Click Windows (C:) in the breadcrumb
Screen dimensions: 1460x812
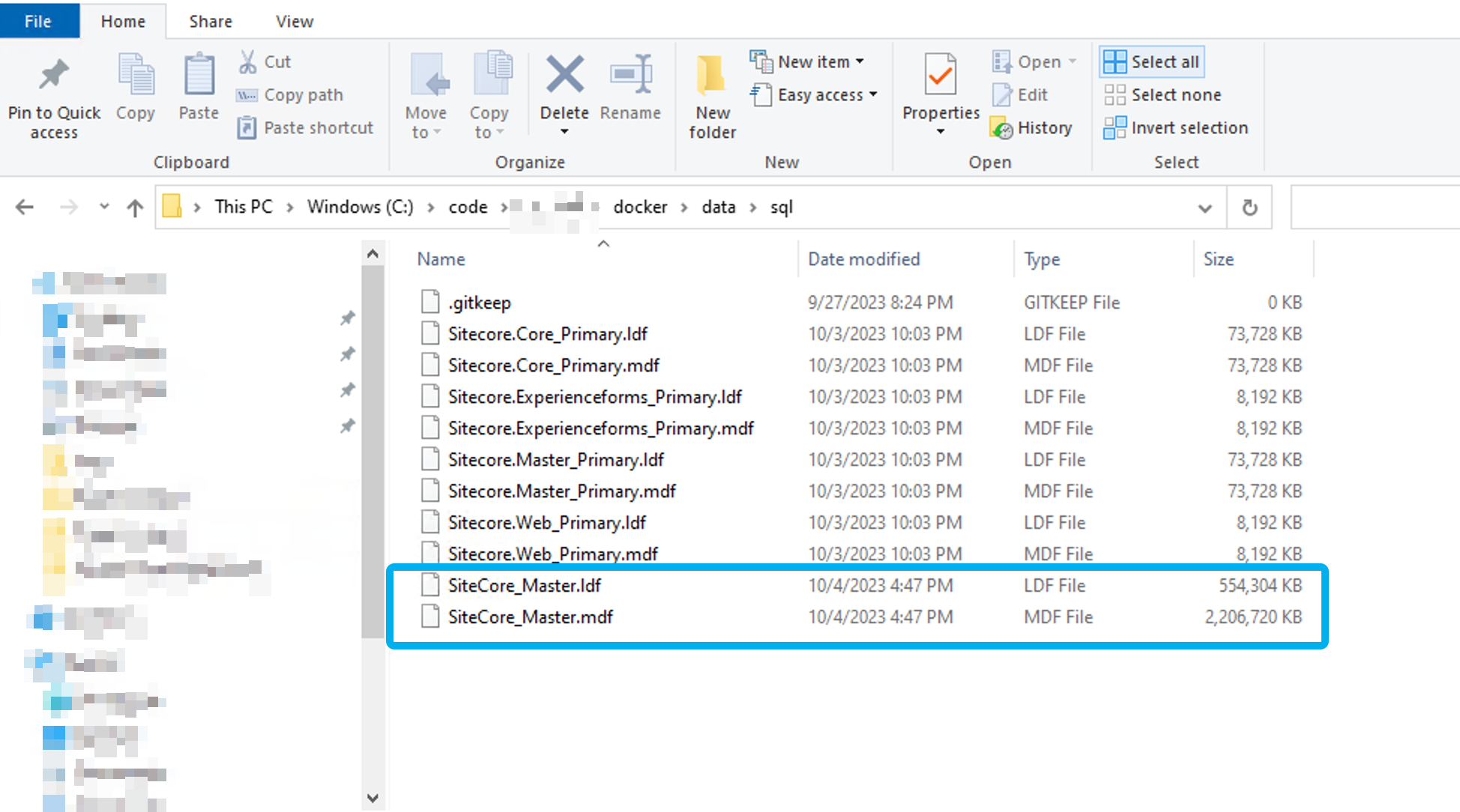pyautogui.click(x=360, y=207)
